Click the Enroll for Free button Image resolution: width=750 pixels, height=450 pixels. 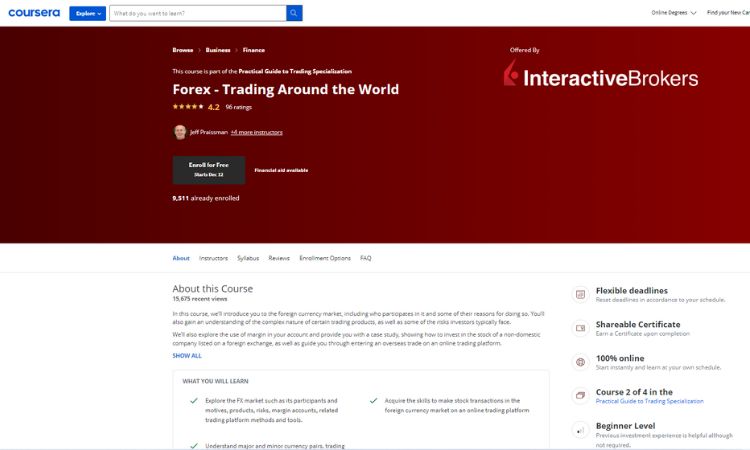[209, 170]
